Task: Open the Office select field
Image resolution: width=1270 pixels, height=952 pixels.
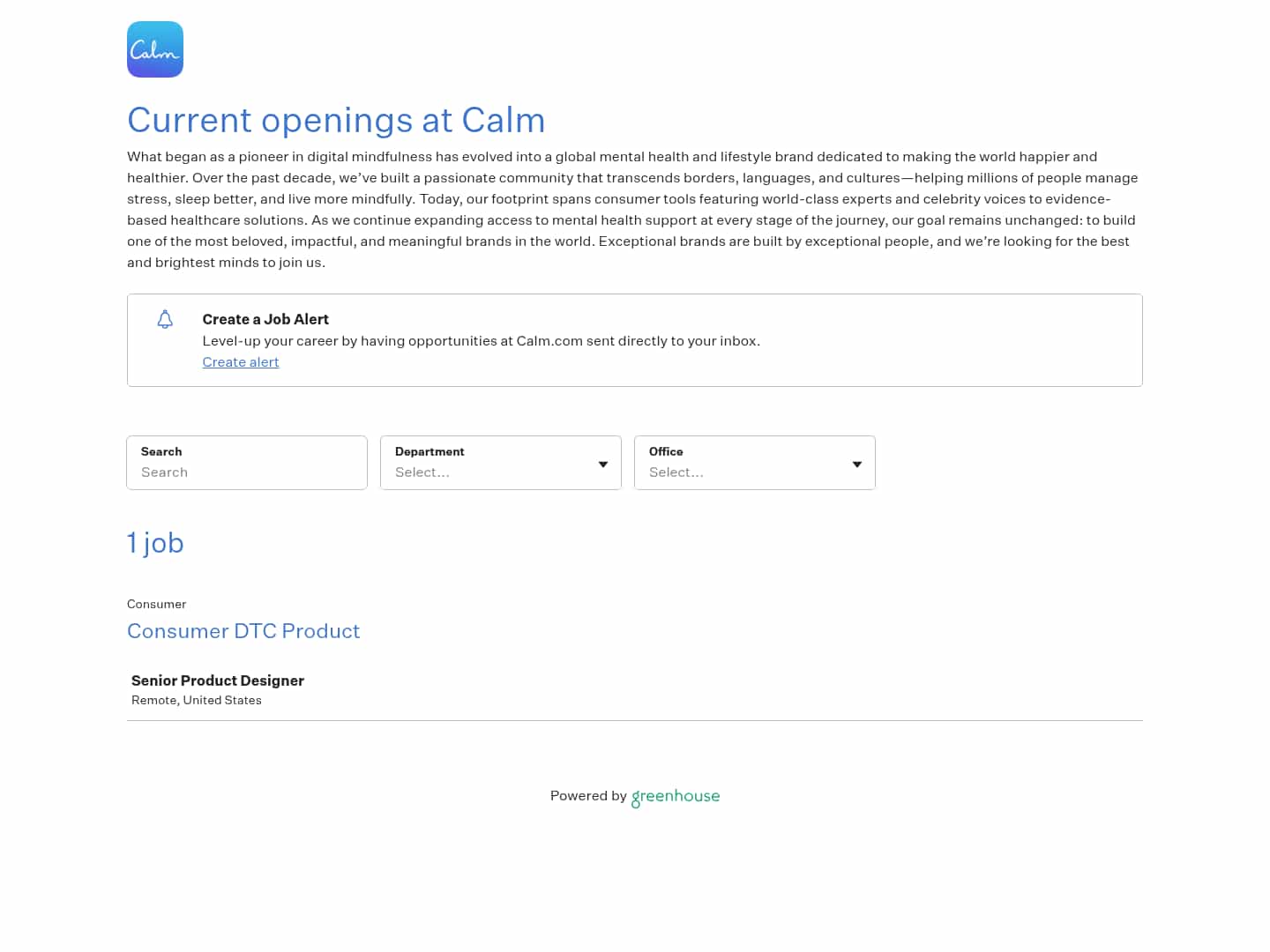Action: [x=755, y=463]
